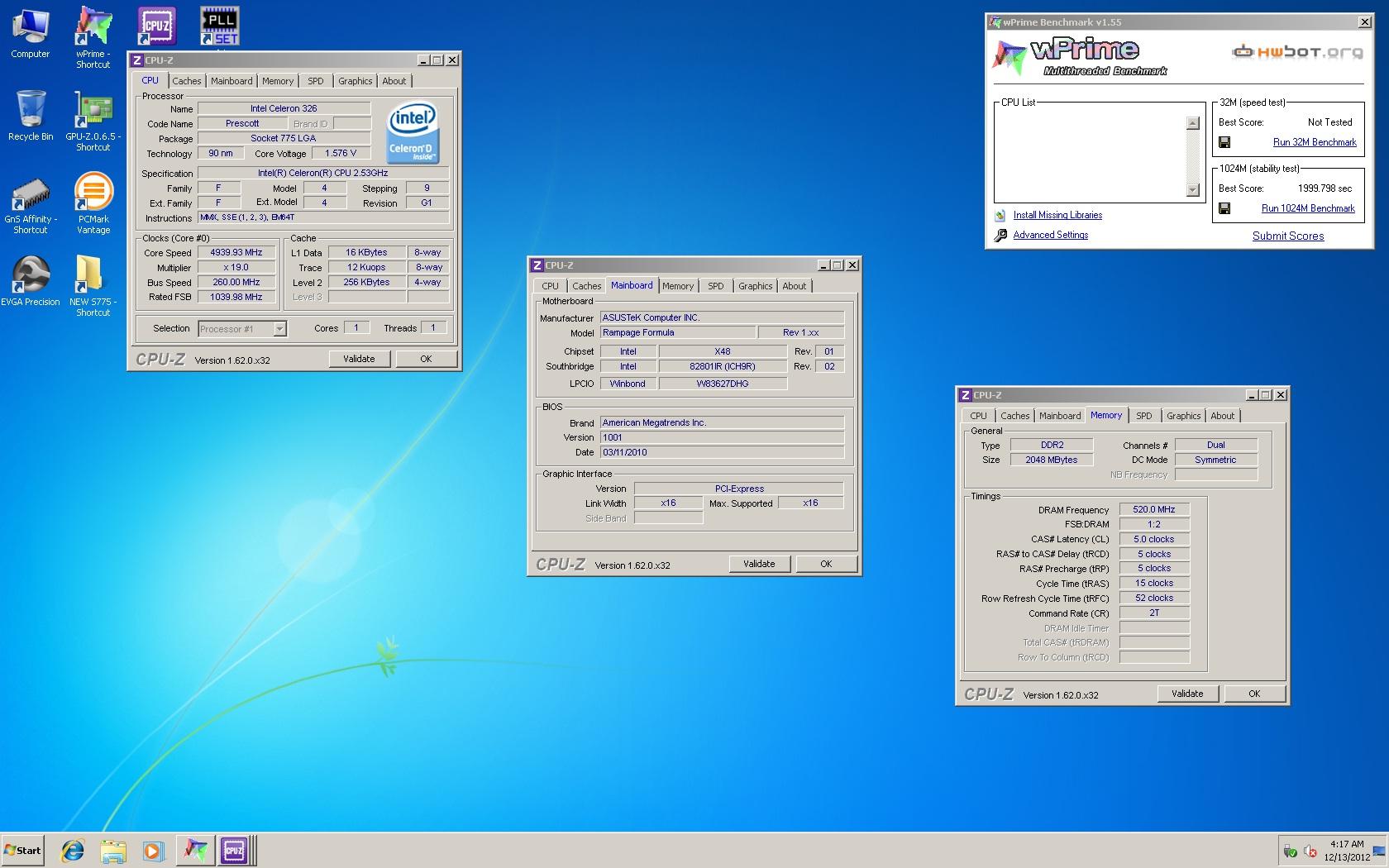Click the DRAM Frequency 520.0 MHz value
The width and height of the screenshot is (1389, 868).
[1154, 510]
